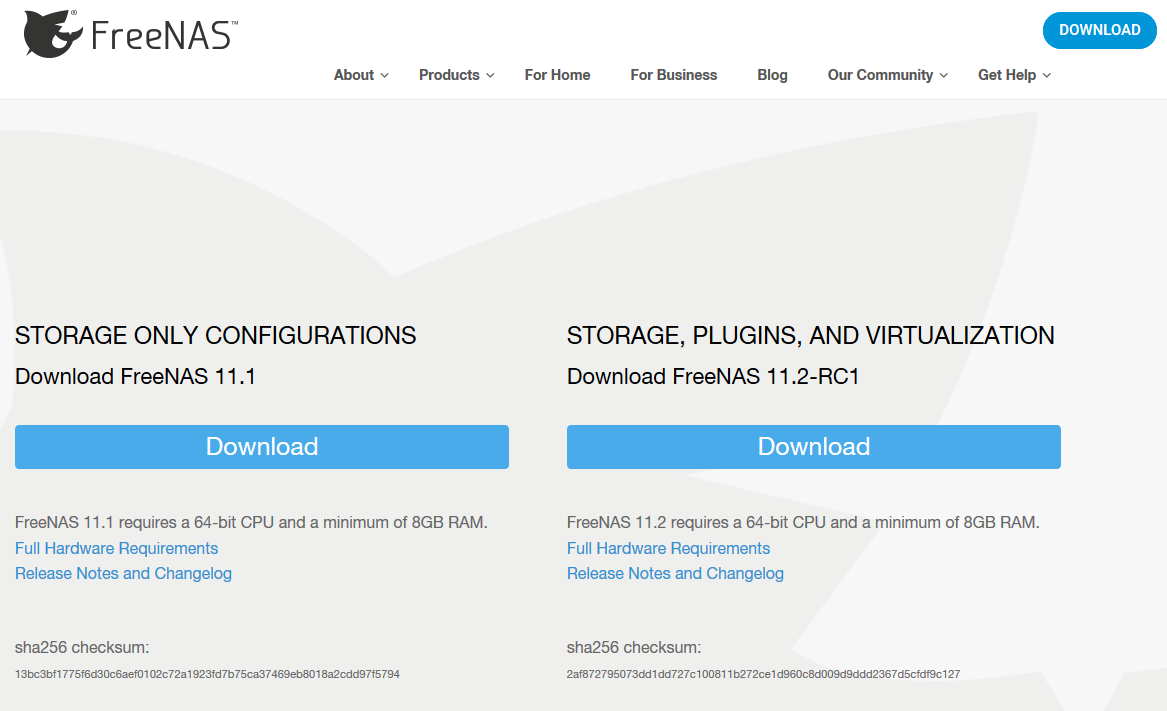The width and height of the screenshot is (1167, 711).
Task: Expand the Products menu
Action: (x=456, y=75)
